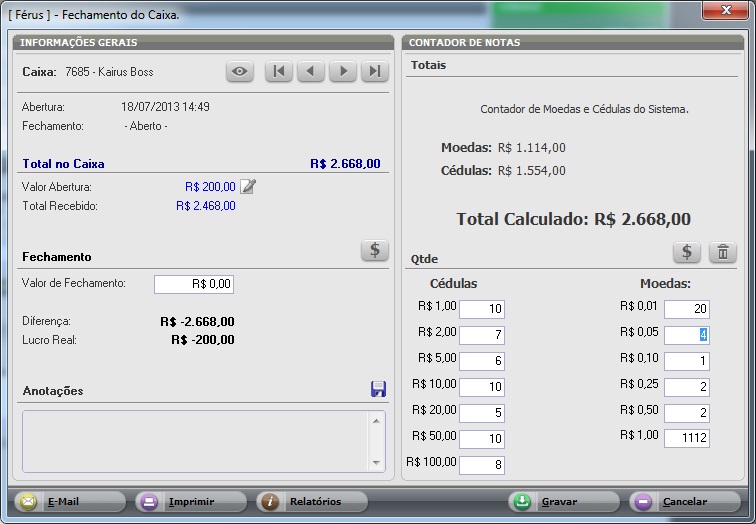Clear note counts with the trash icon

coord(723,252)
